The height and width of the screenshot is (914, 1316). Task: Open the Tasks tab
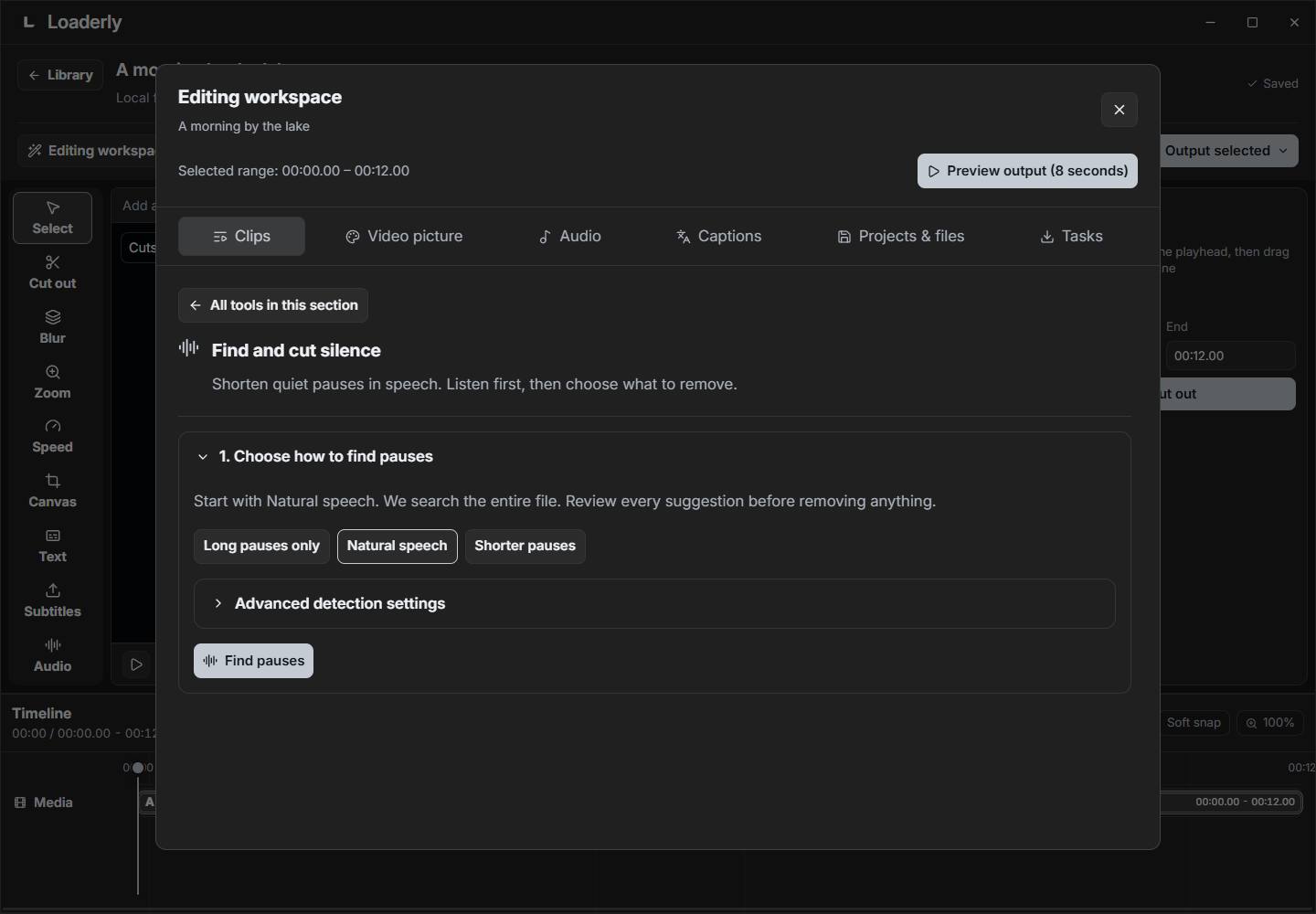1071,236
